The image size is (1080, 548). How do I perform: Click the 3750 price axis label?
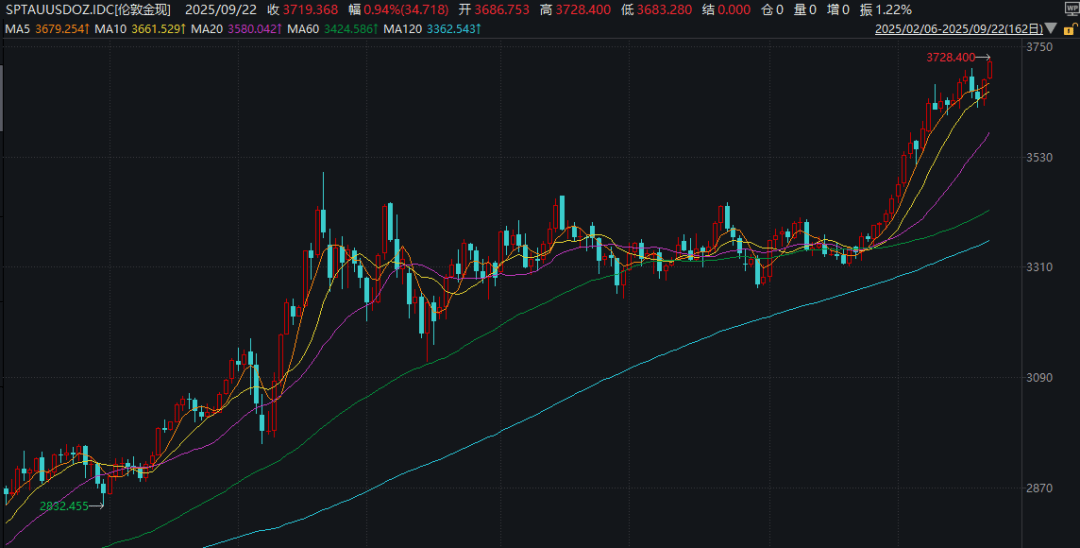point(1041,48)
